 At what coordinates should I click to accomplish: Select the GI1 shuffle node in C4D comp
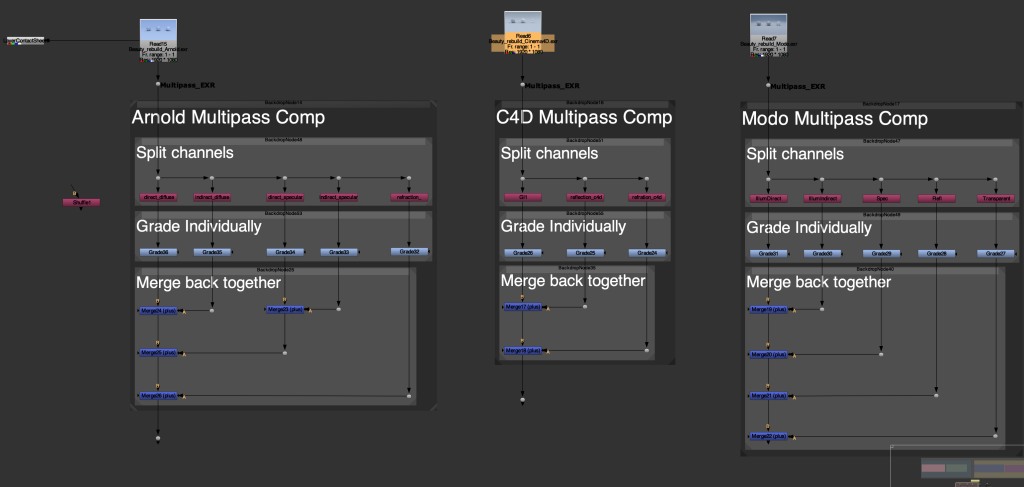[x=522, y=197]
